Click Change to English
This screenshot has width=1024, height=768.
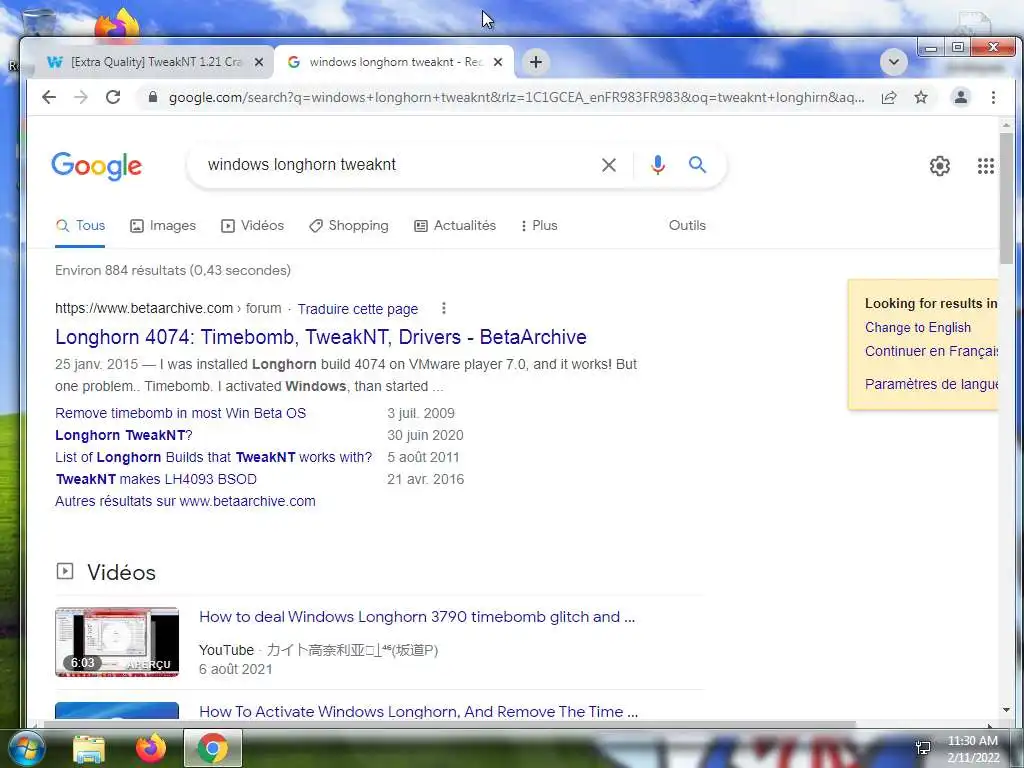[918, 328]
